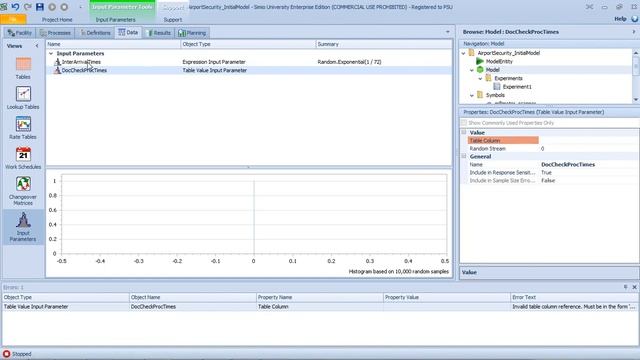Viewport: 640px width, 360px height.
Task: Open the Help icon at top right
Action: (635, 19)
